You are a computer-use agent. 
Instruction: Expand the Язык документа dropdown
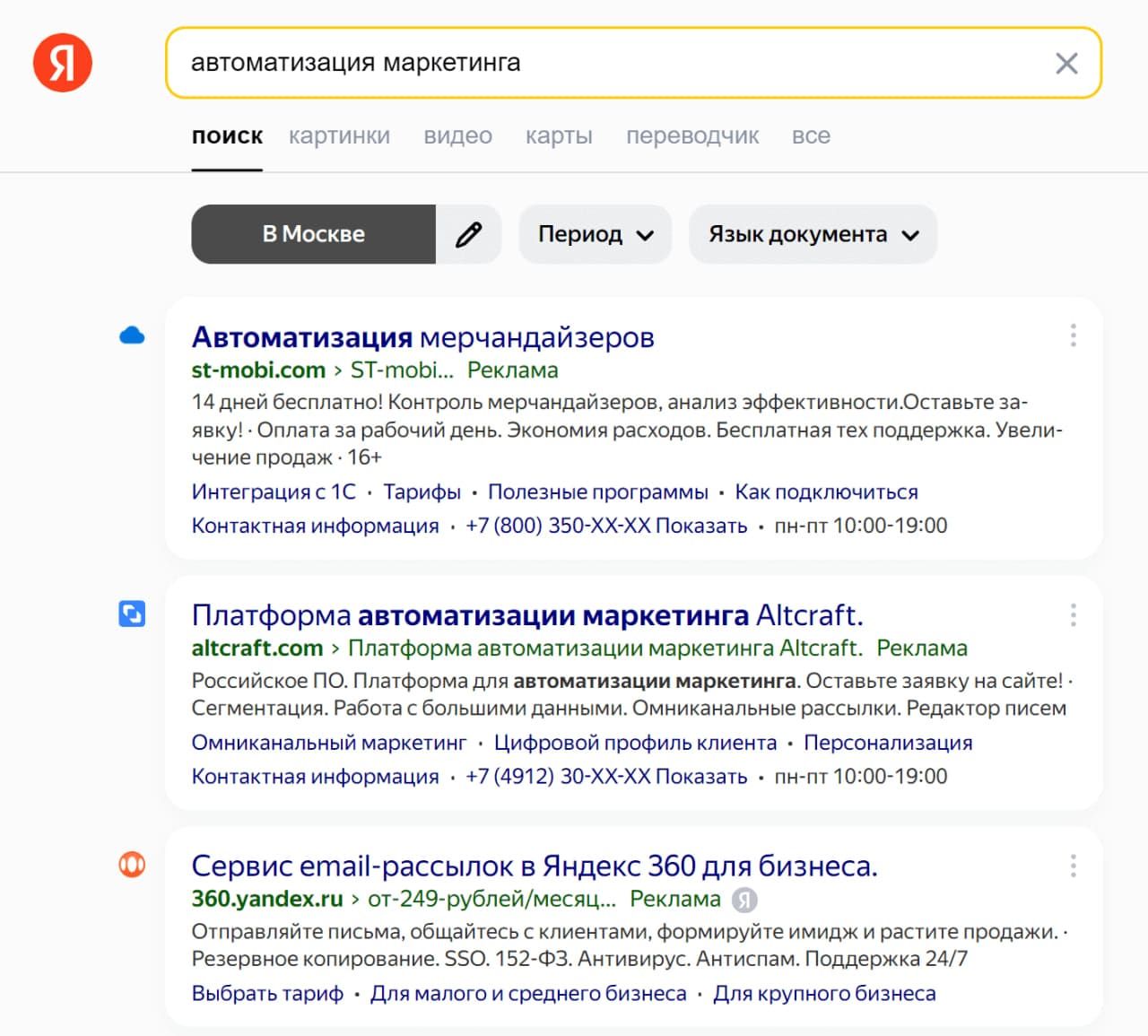click(813, 234)
